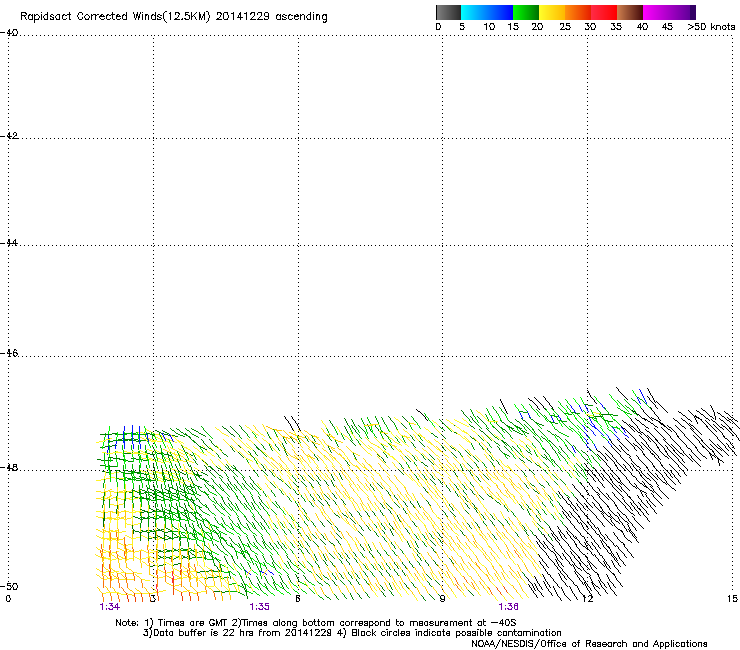
Task: Click the -44 latitude axis label
Action: 9,243
